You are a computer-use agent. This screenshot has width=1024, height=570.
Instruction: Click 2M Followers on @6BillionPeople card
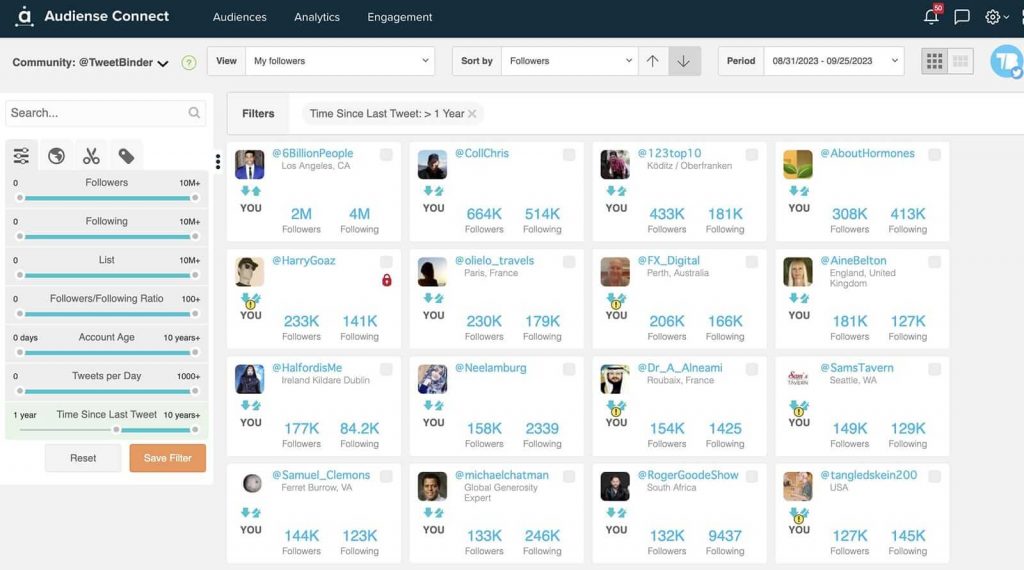[301, 220]
